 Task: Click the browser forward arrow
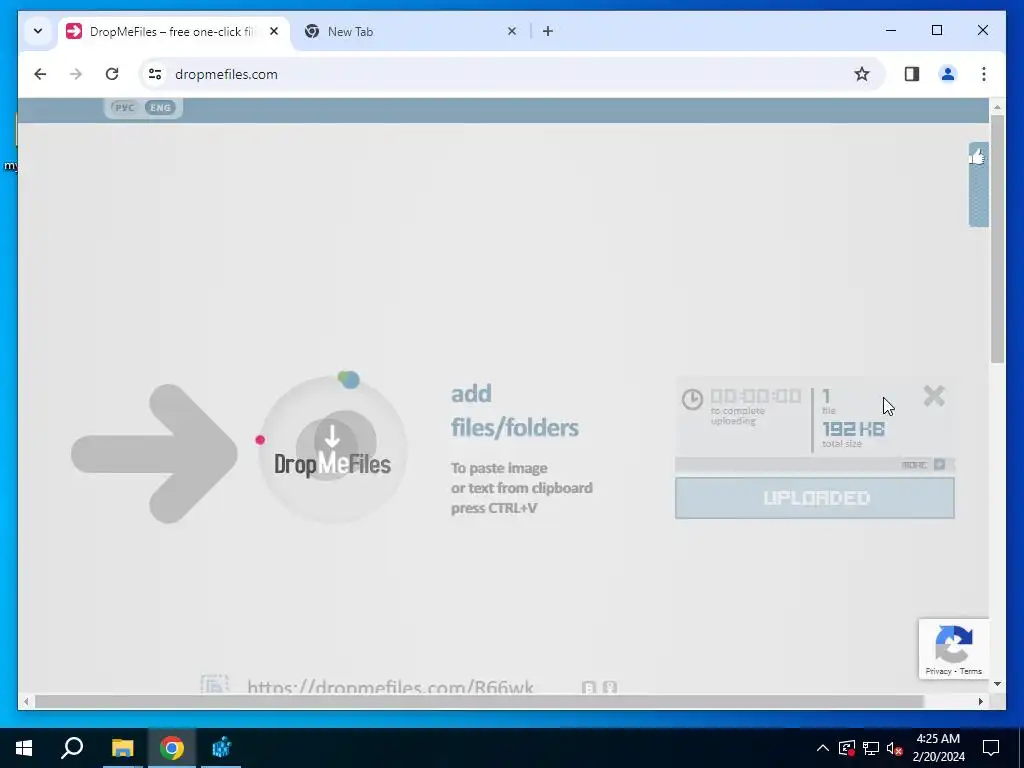76,74
